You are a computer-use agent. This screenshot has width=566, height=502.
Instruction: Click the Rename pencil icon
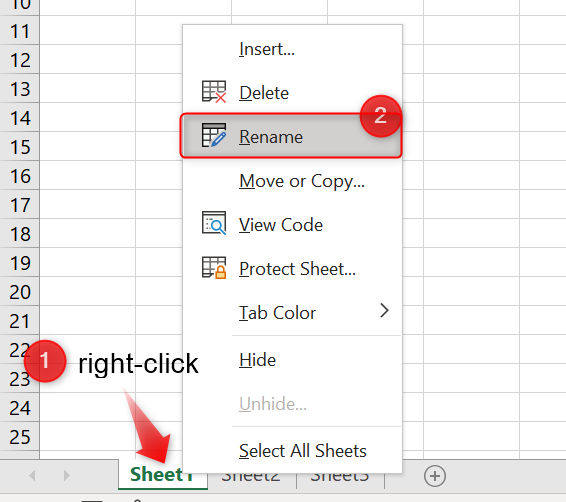214,135
